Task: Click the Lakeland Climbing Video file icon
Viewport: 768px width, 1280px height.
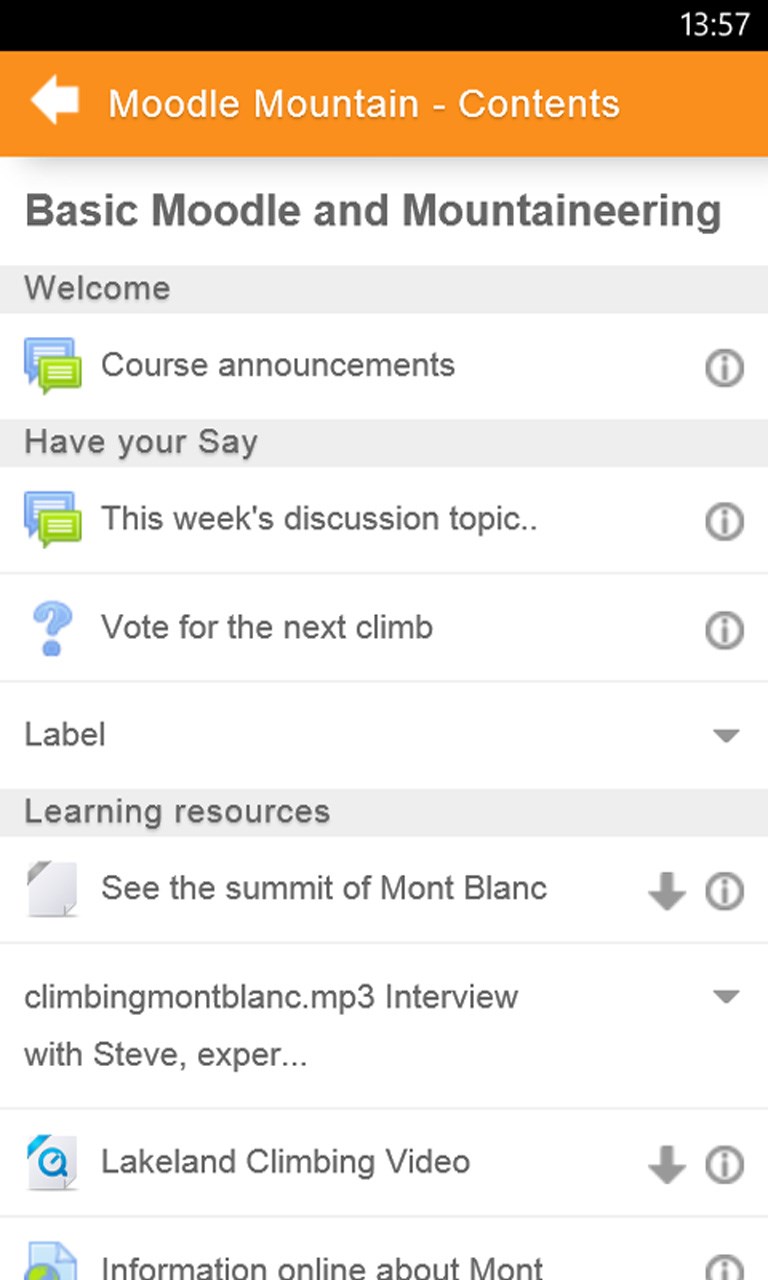Action: [x=52, y=1162]
